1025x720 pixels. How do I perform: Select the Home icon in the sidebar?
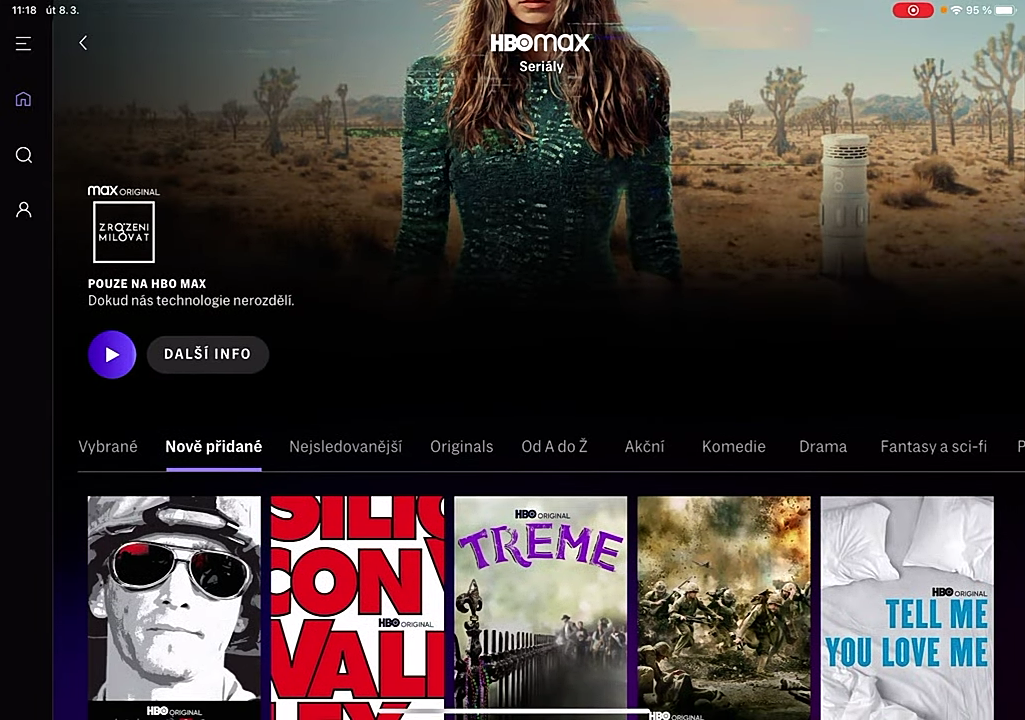click(22, 99)
